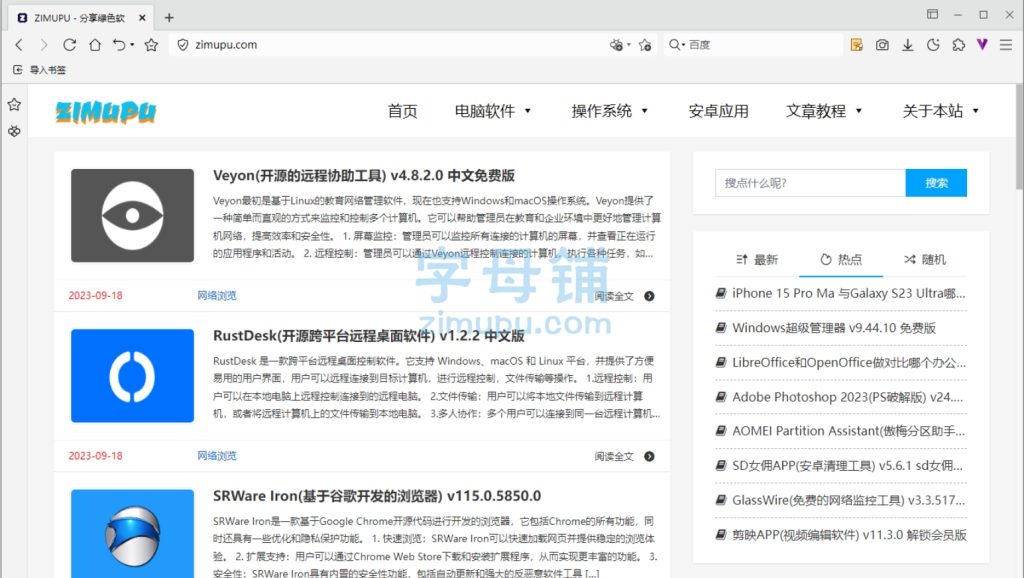The image size is (1024, 578).
Task: Open a new tab with plus button
Action: (x=169, y=18)
